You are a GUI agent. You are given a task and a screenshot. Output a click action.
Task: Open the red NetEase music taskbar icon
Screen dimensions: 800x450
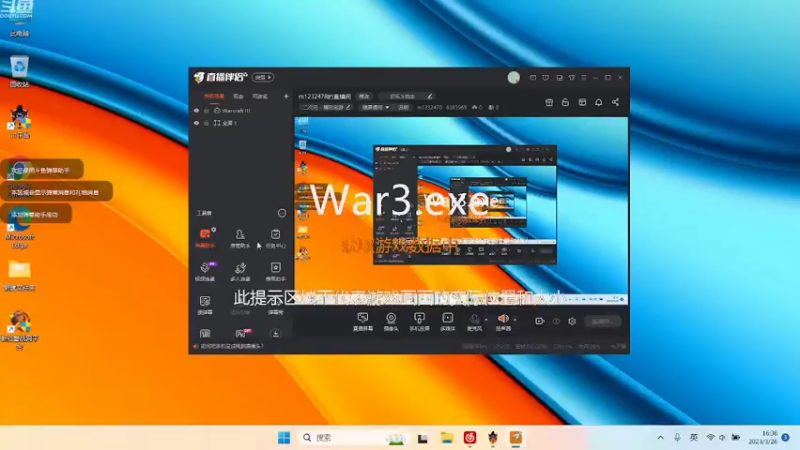470,438
